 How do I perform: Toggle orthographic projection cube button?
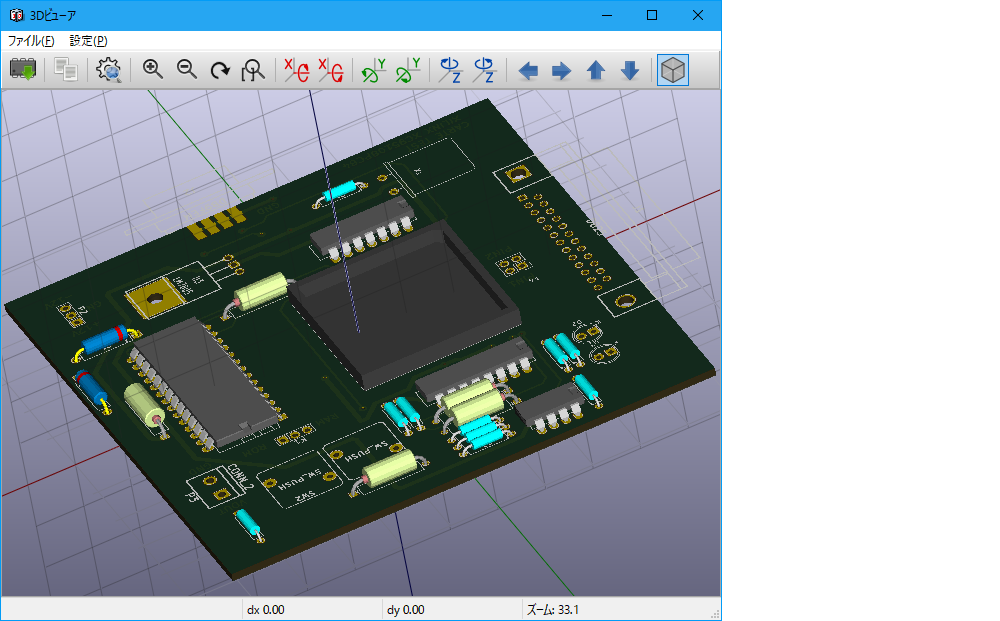point(673,69)
